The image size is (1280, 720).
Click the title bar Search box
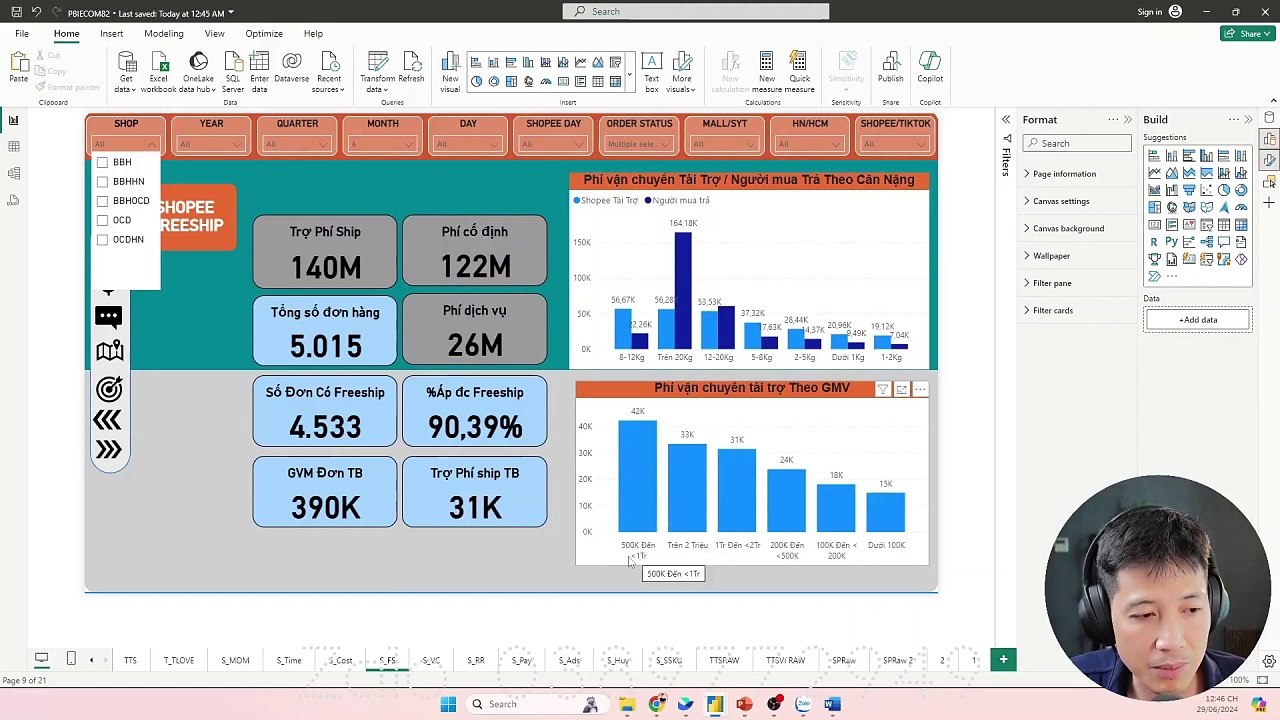pyautogui.click(x=696, y=12)
